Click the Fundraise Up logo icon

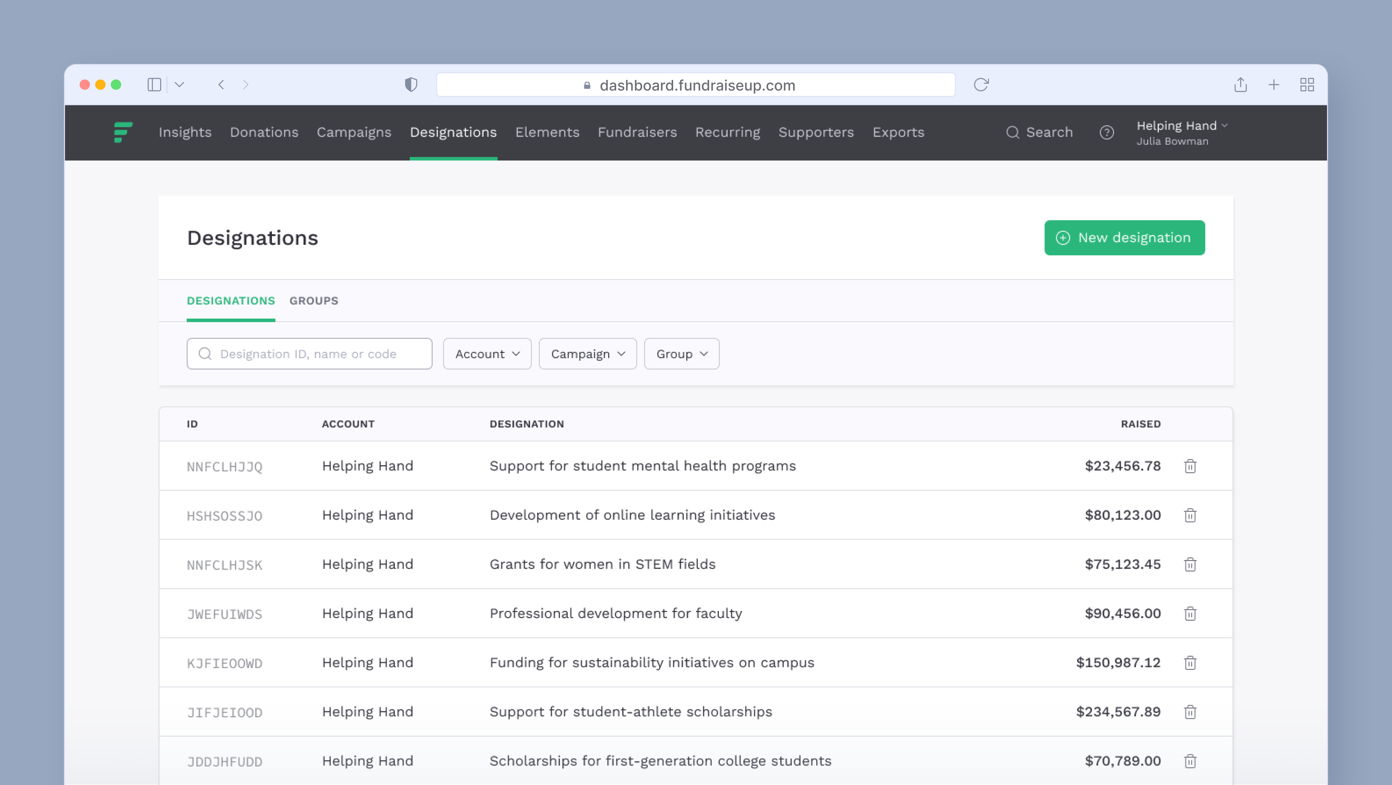pos(123,132)
